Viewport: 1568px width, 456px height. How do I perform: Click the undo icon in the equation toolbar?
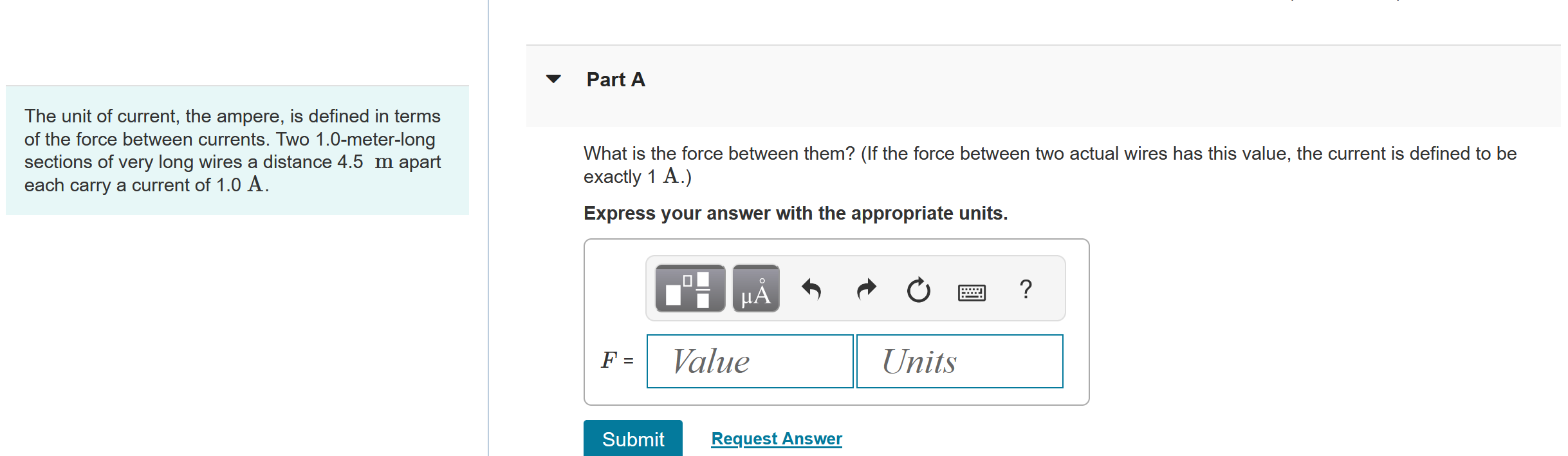811,289
